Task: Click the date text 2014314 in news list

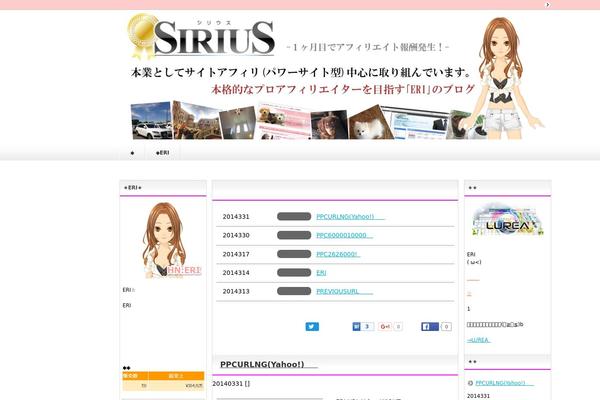Action: pos(236,273)
